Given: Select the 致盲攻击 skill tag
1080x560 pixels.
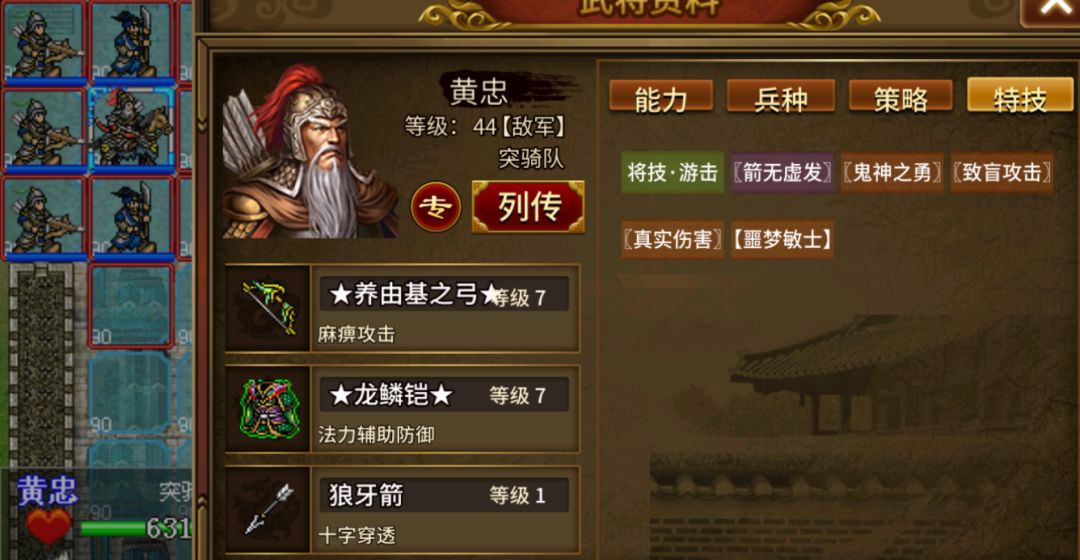Looking at the screenshot, I should [x=1002, y=172].
